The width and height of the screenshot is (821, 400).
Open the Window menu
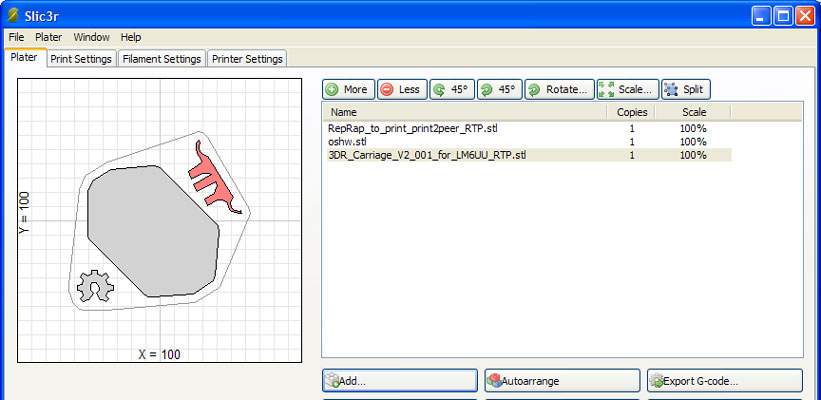pos(91,37)
